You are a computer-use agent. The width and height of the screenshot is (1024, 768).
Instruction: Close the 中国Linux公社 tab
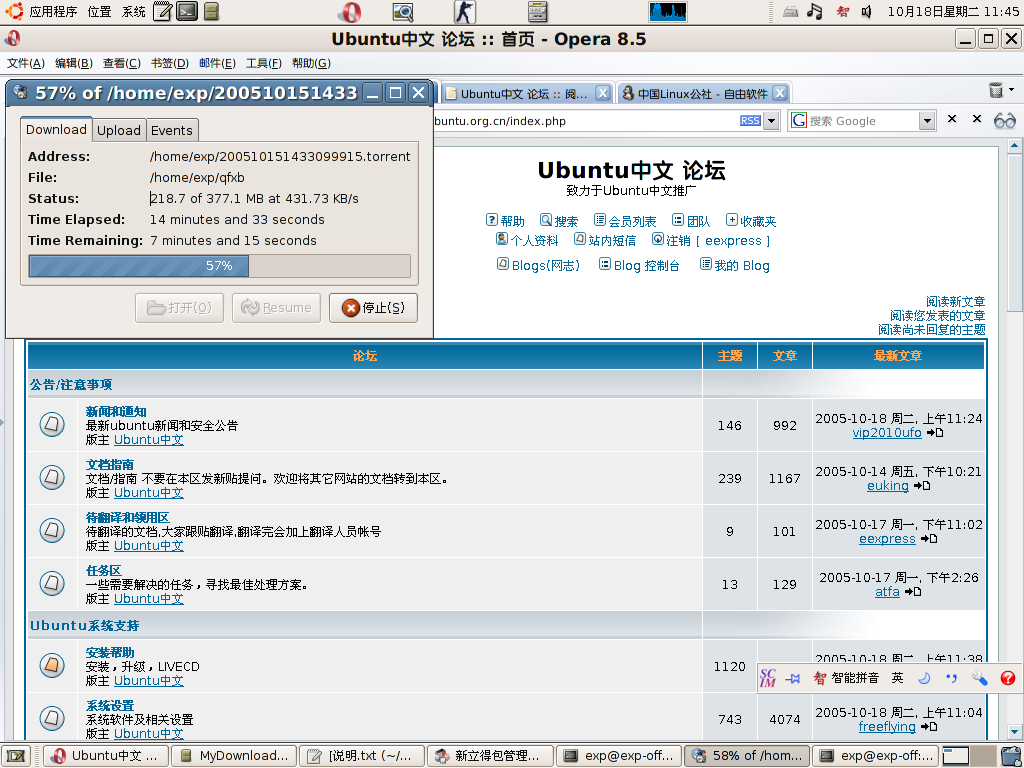(780, 93)
